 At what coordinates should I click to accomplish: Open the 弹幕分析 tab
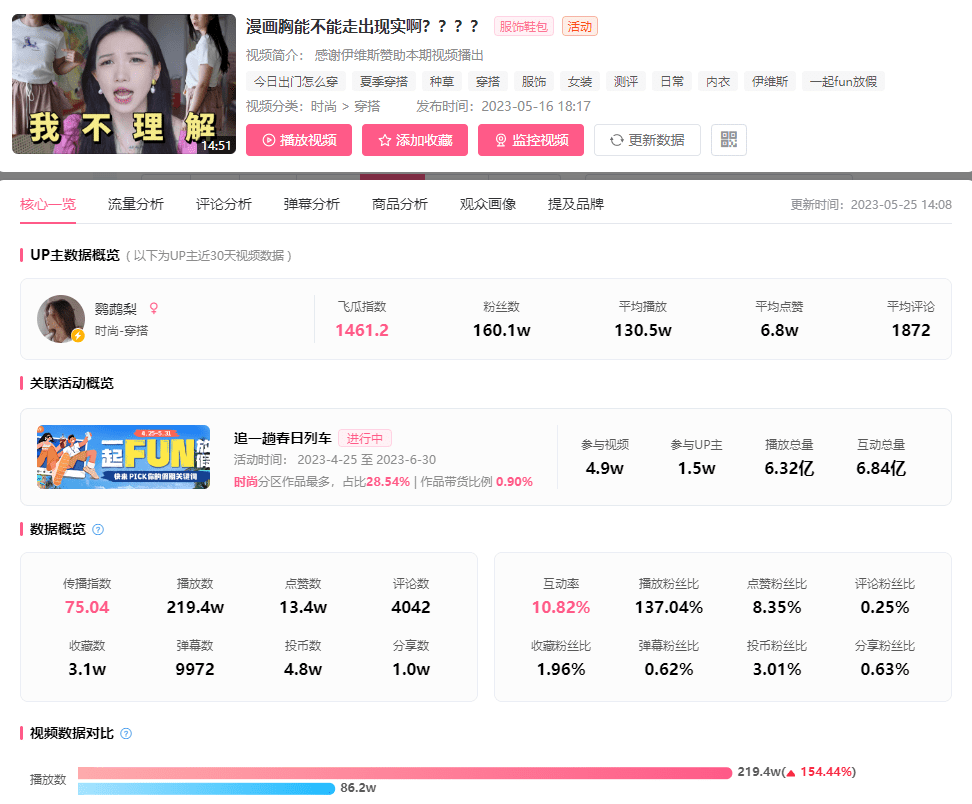coord(312,204)
